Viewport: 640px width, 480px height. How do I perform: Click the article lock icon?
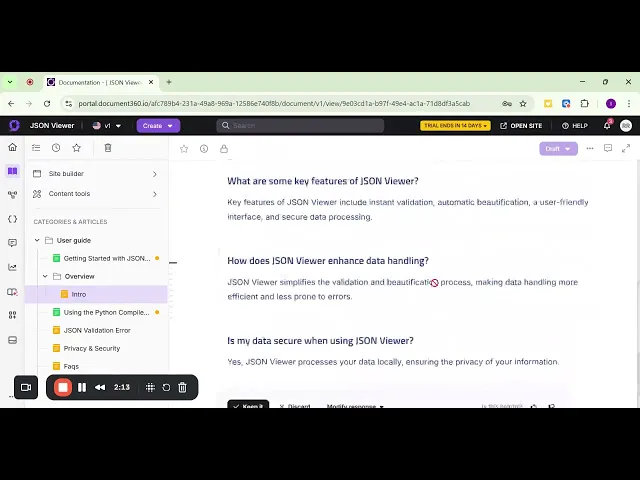click(224, 149)
